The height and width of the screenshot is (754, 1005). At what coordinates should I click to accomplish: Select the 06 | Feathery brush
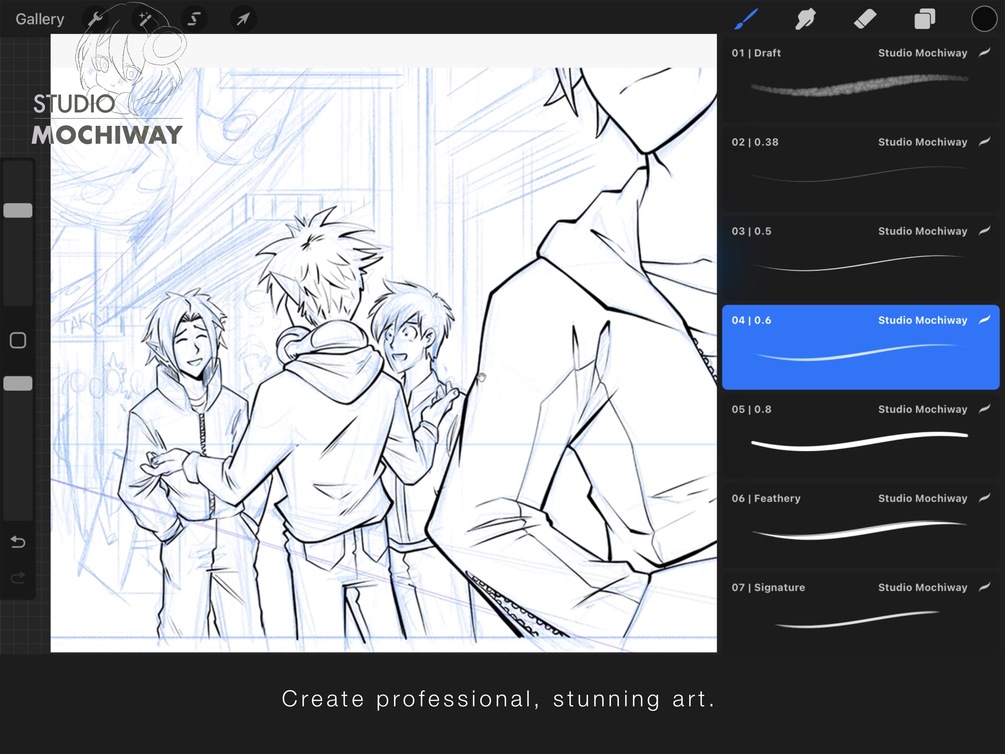click(860, 526)
